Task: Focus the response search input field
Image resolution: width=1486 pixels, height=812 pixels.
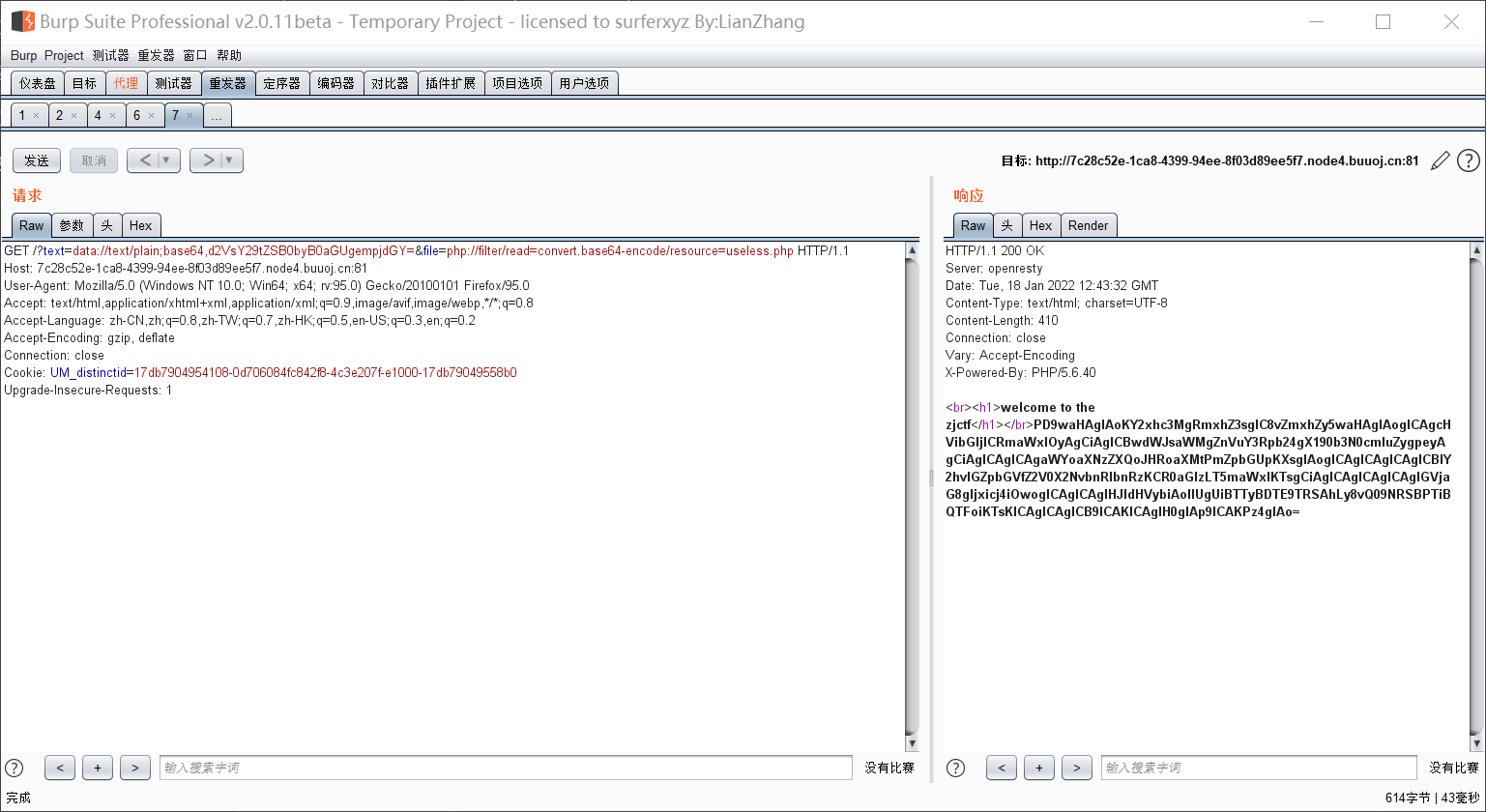Action: pyautogui.click(x=1259, y=768)
